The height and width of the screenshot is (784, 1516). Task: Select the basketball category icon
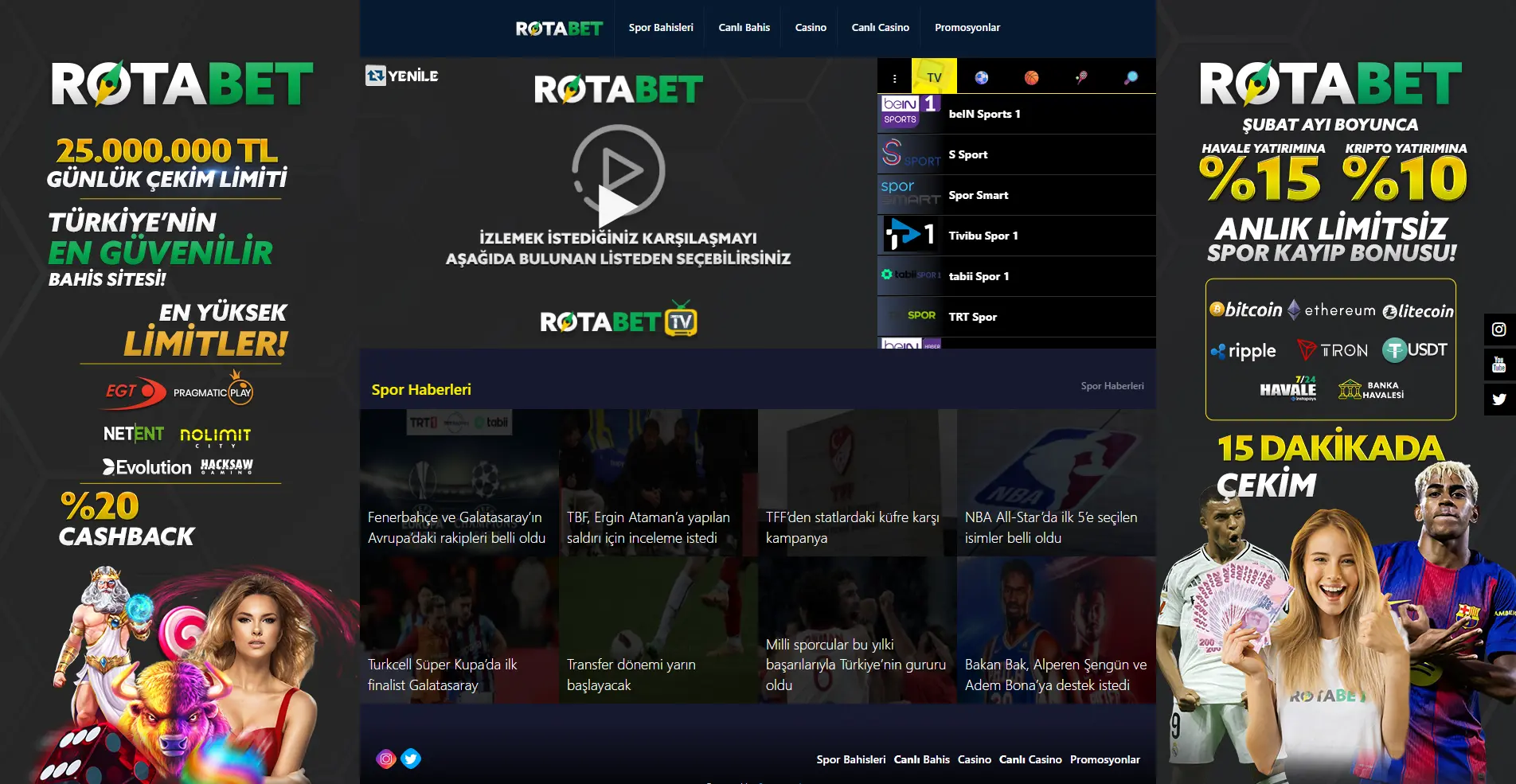tap(1032, 76)
